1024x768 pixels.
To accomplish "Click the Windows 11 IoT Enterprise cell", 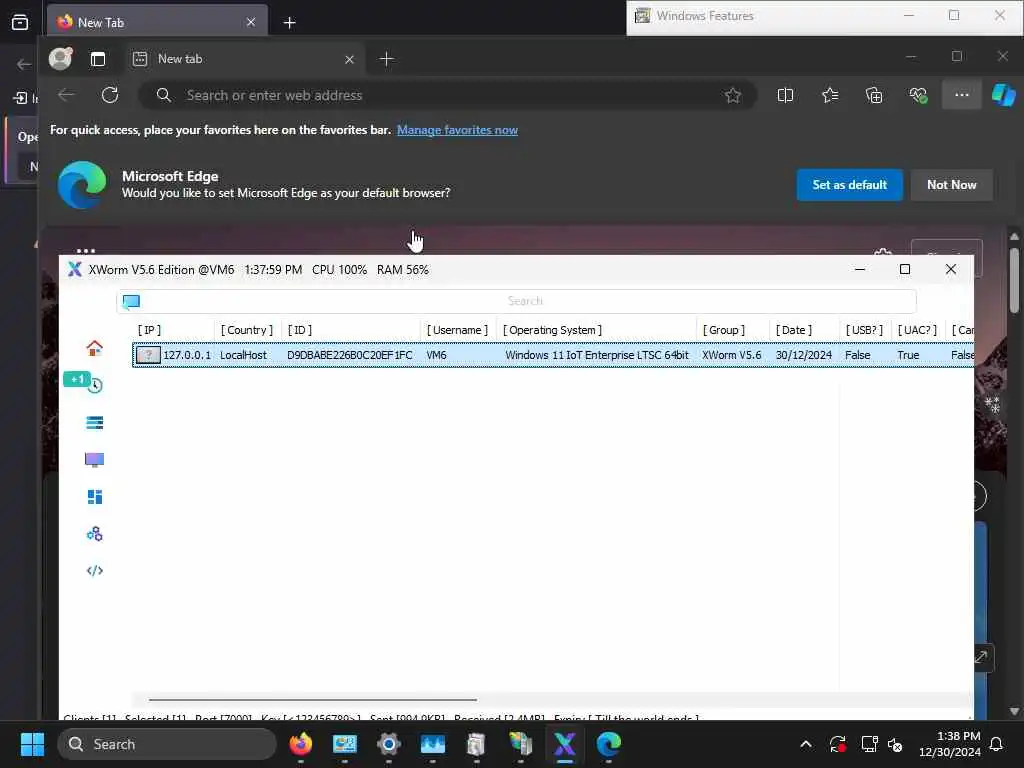I will pos(596,355).
